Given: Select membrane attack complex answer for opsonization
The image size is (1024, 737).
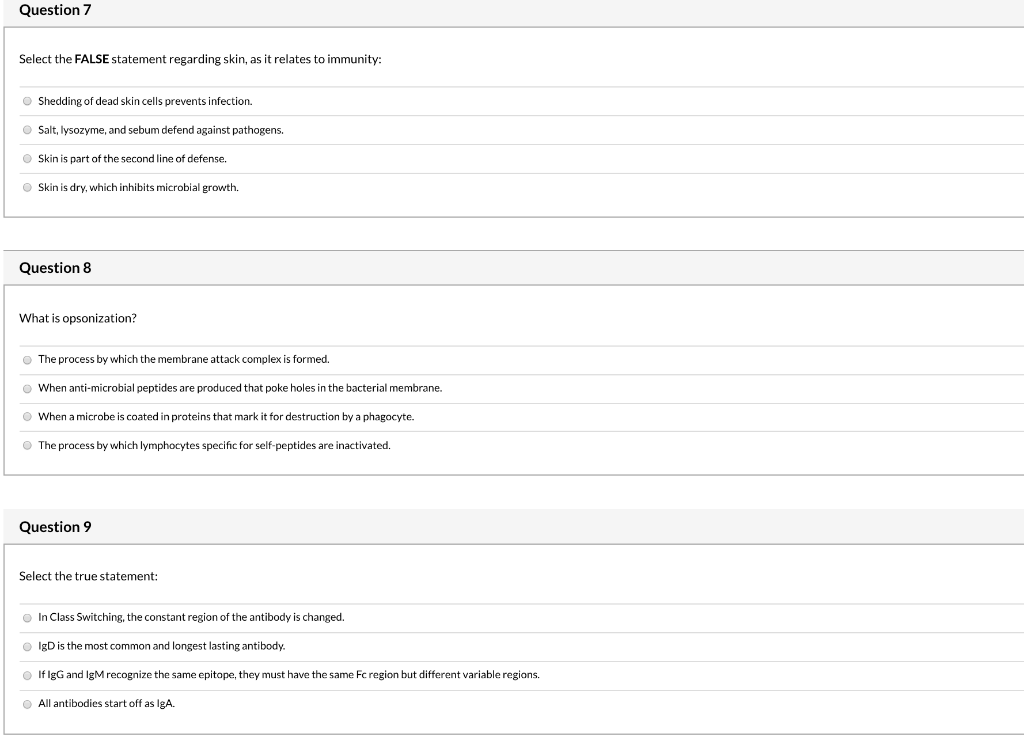Looking at the screenshot, I should pyautogui.click(x=27, y=360).
